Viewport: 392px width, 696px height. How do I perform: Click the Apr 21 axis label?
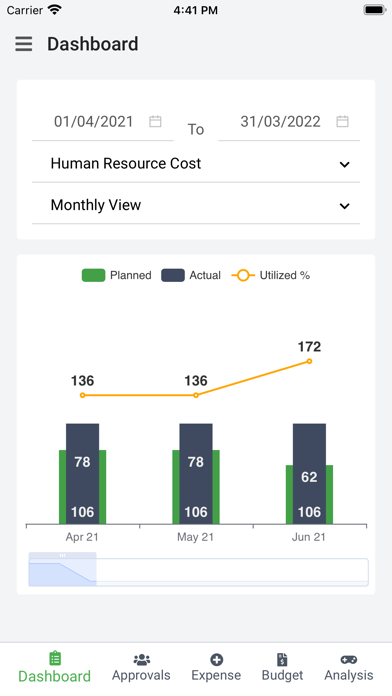(82, 537)
